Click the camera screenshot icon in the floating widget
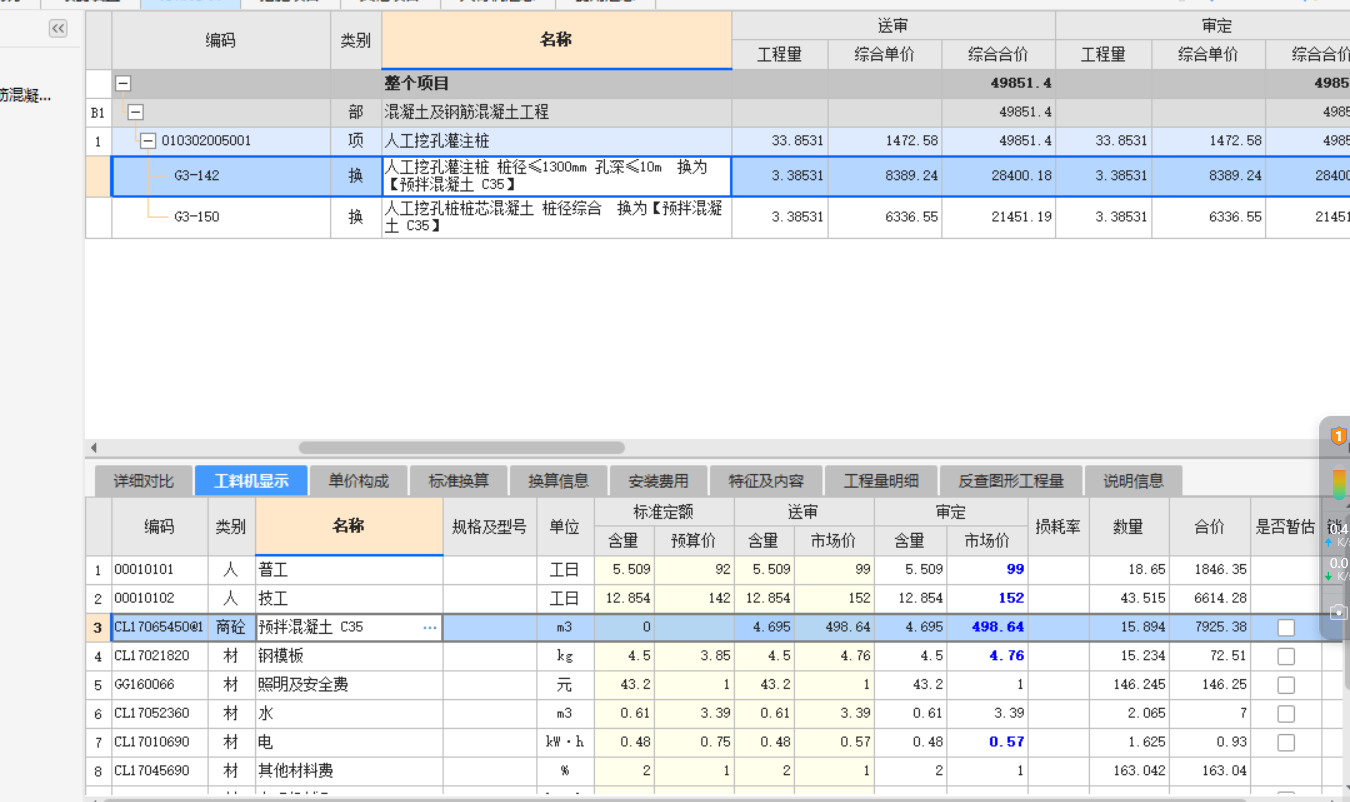 pos(1339,612)
